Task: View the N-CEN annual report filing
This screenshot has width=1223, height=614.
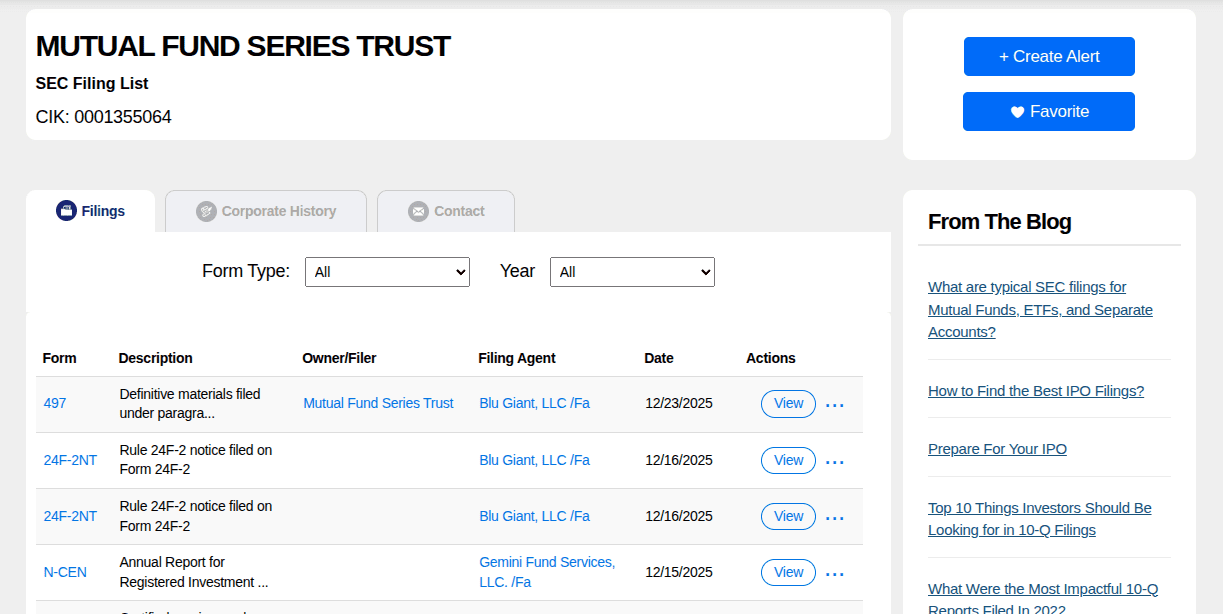Action: click(788, 572)
